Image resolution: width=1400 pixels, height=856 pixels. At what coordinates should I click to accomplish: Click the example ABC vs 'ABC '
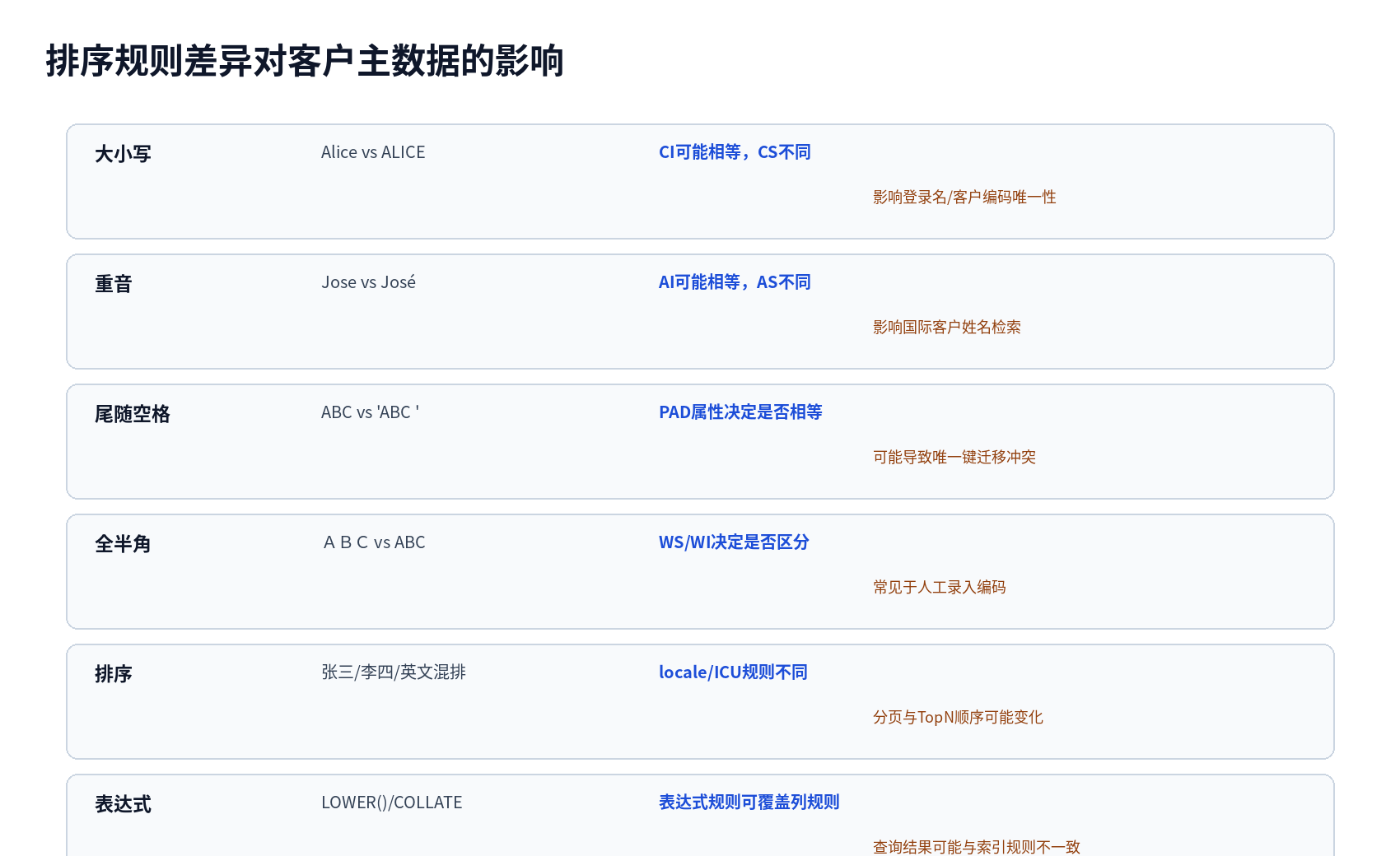pyautogui.click(x=370, y=412)
